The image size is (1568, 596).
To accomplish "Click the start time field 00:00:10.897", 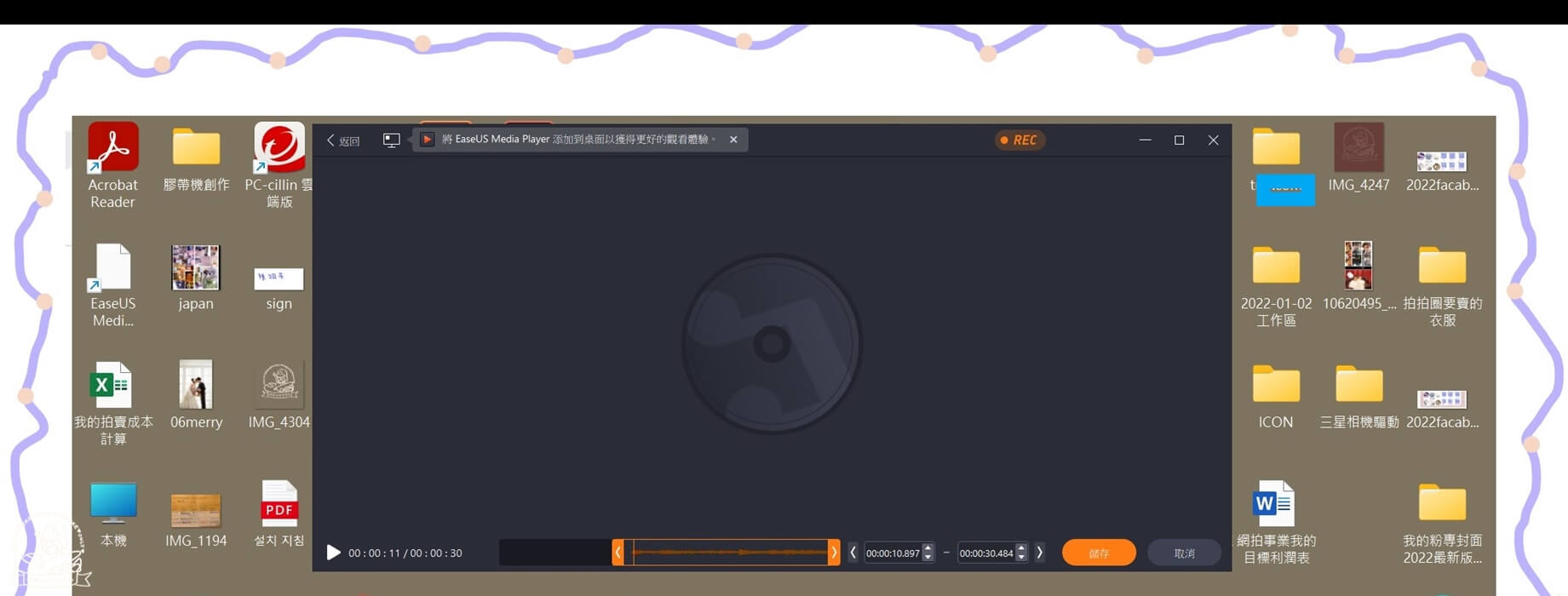I will tap(892, 553).
